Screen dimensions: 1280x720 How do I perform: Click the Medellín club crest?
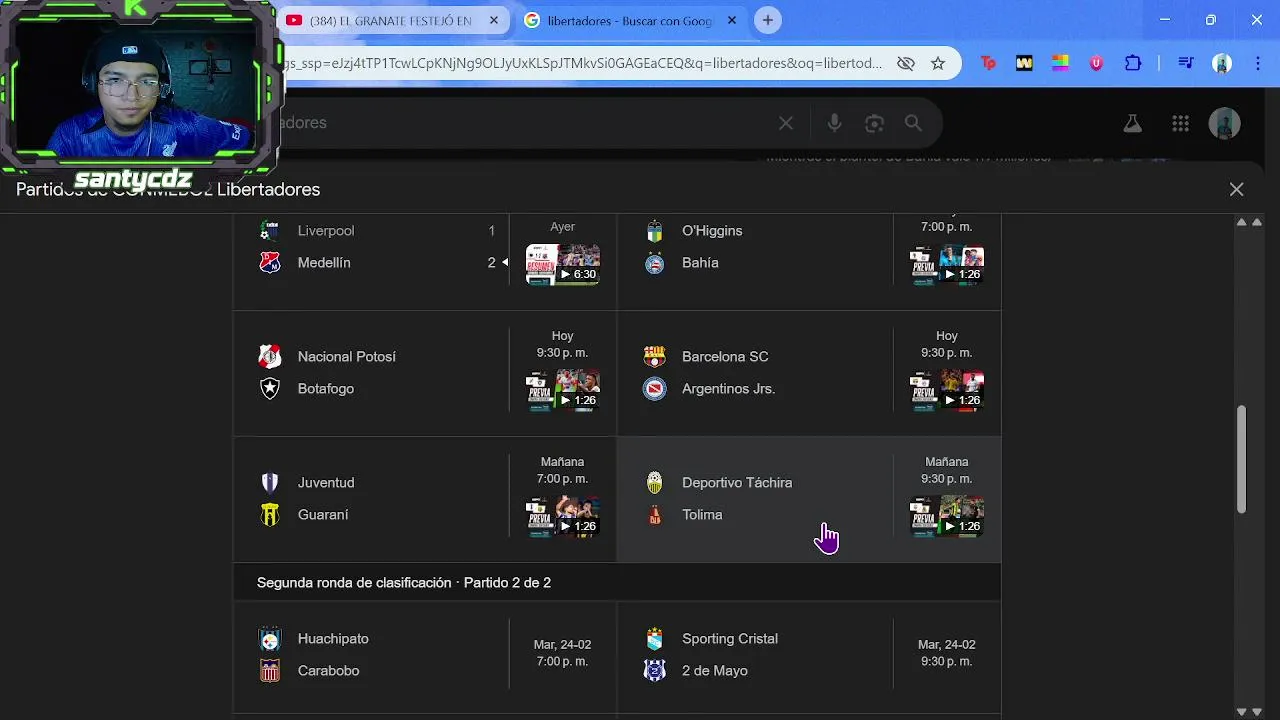tap(270, 263)
